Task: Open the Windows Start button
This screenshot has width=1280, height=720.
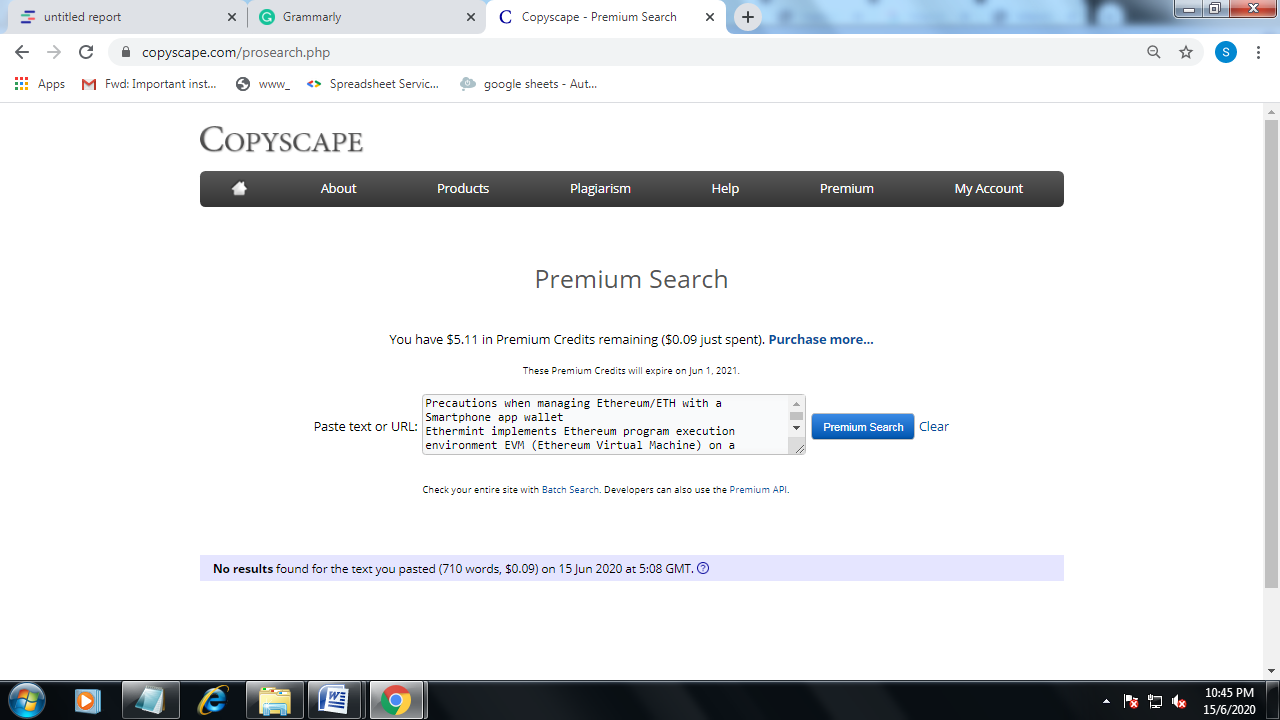Action: (25, 700)
